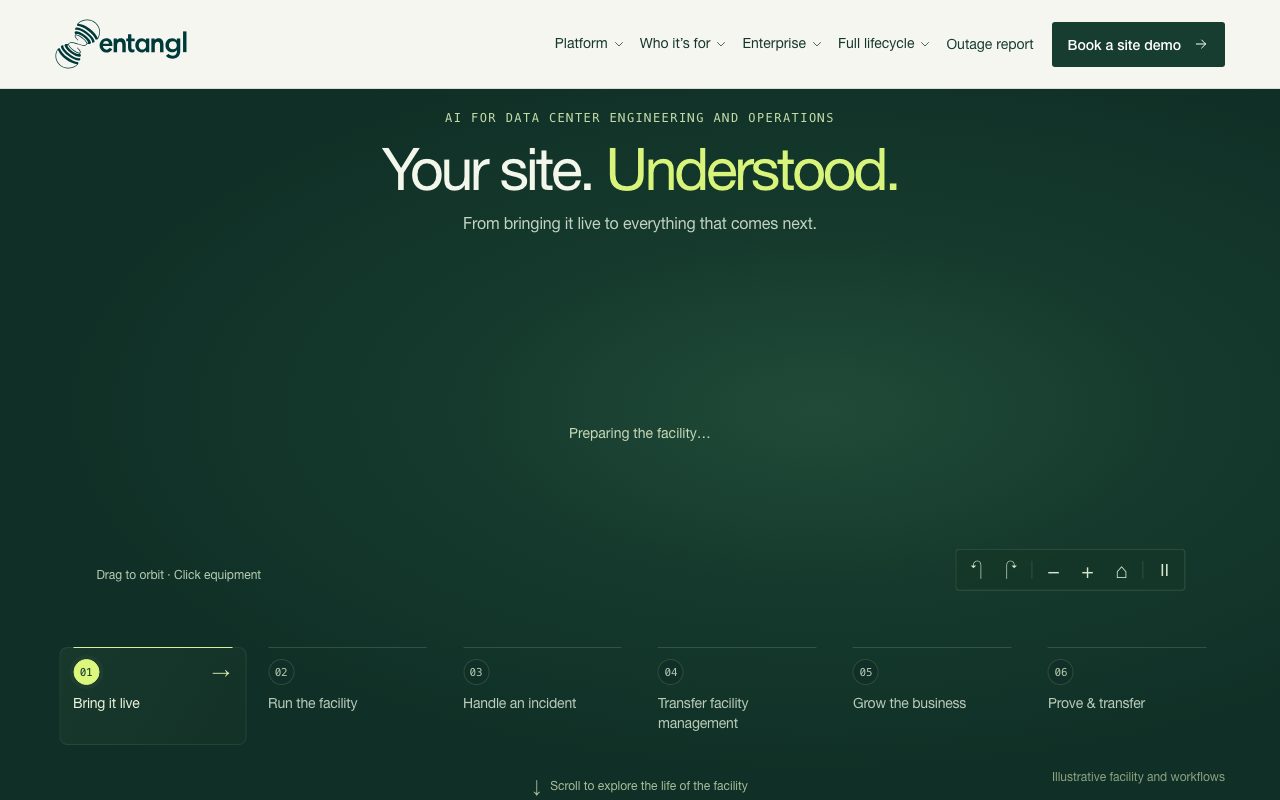Image resolution: width=1280 pixels, height=800 pixels.
Task: Switch to step 02 Run the facility
Action: click(x=347, y=695)
